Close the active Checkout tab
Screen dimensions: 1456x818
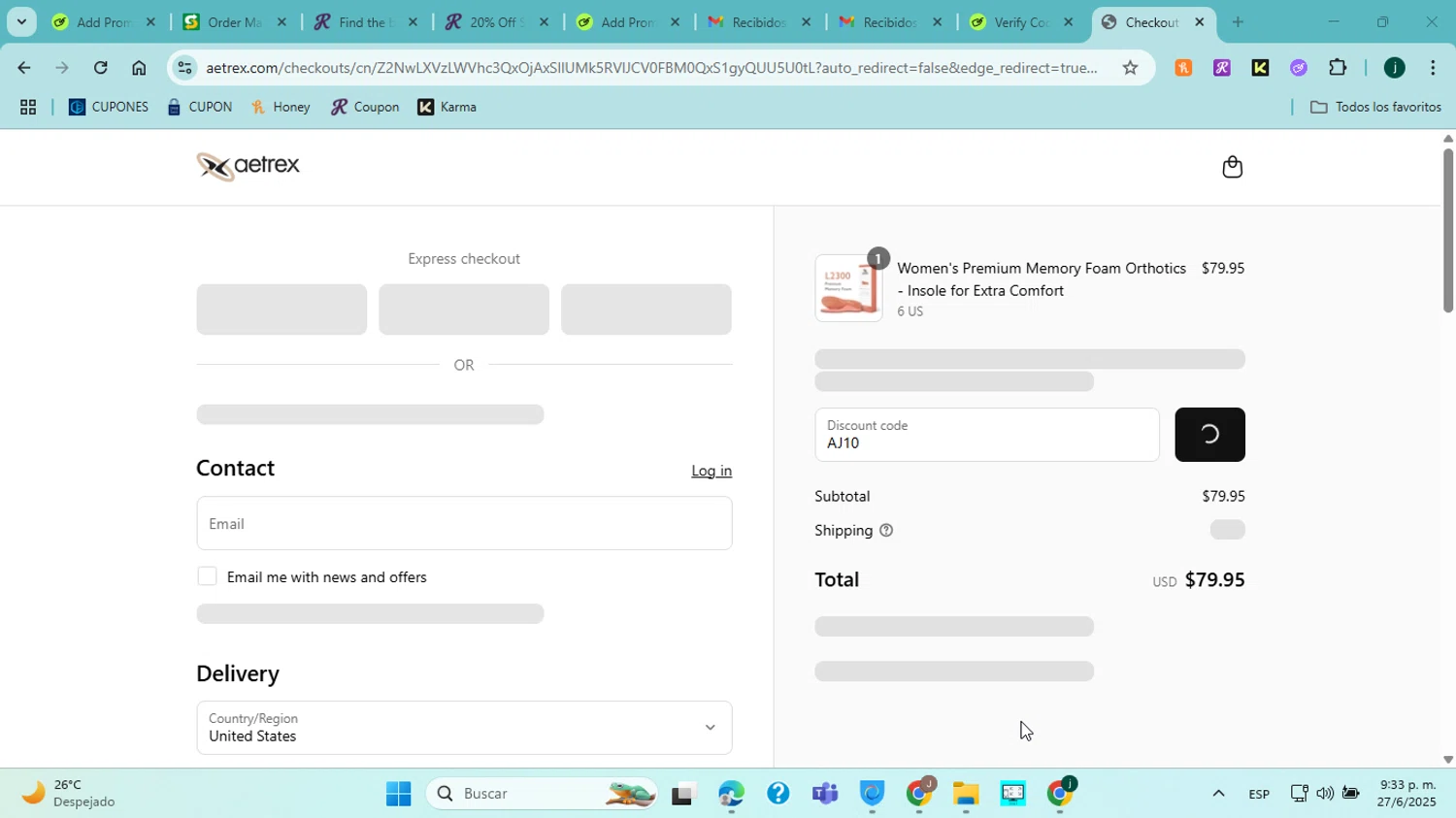(x=1200, y=21)
